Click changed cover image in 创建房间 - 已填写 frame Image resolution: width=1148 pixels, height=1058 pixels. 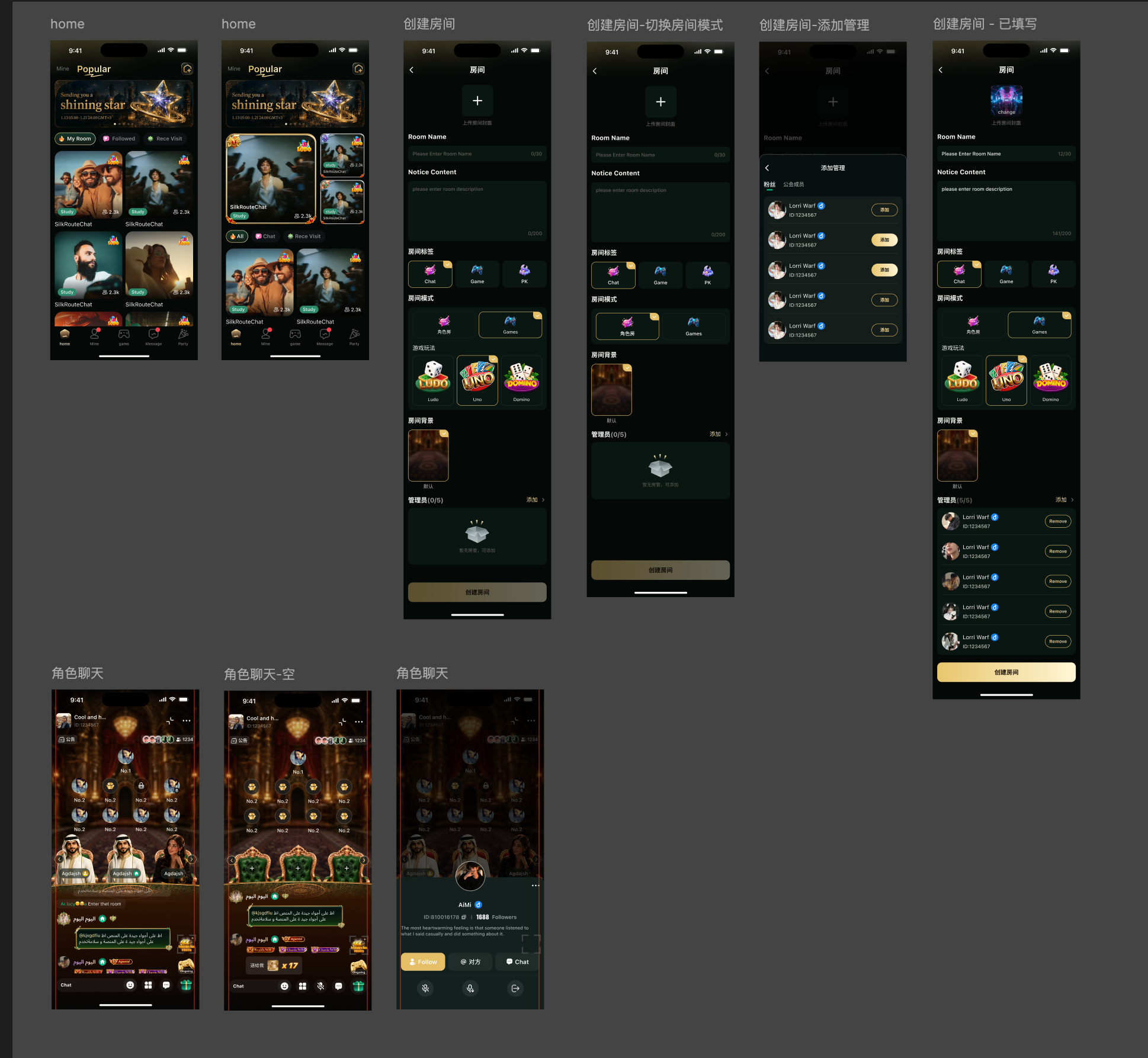pyautogui.click(x=1006, y=101)
